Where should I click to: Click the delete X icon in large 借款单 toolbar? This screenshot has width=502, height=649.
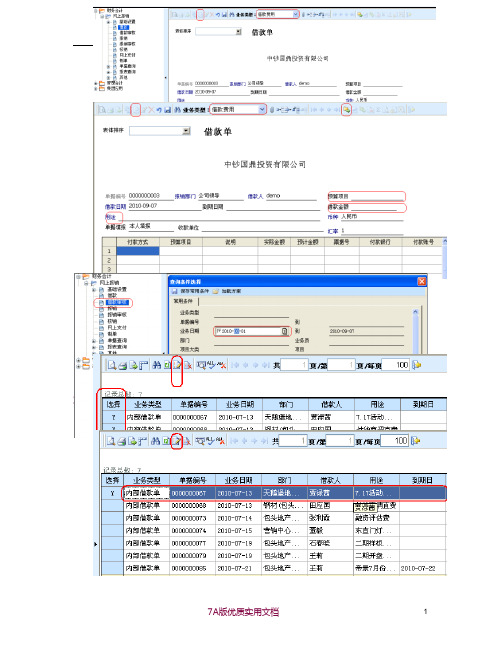pyautogui.click(x=151, y=110)
